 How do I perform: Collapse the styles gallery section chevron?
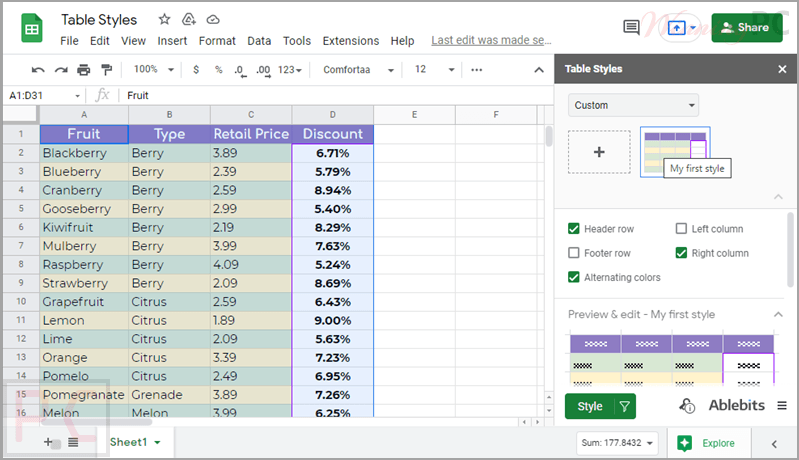click(x=778, y=197)
